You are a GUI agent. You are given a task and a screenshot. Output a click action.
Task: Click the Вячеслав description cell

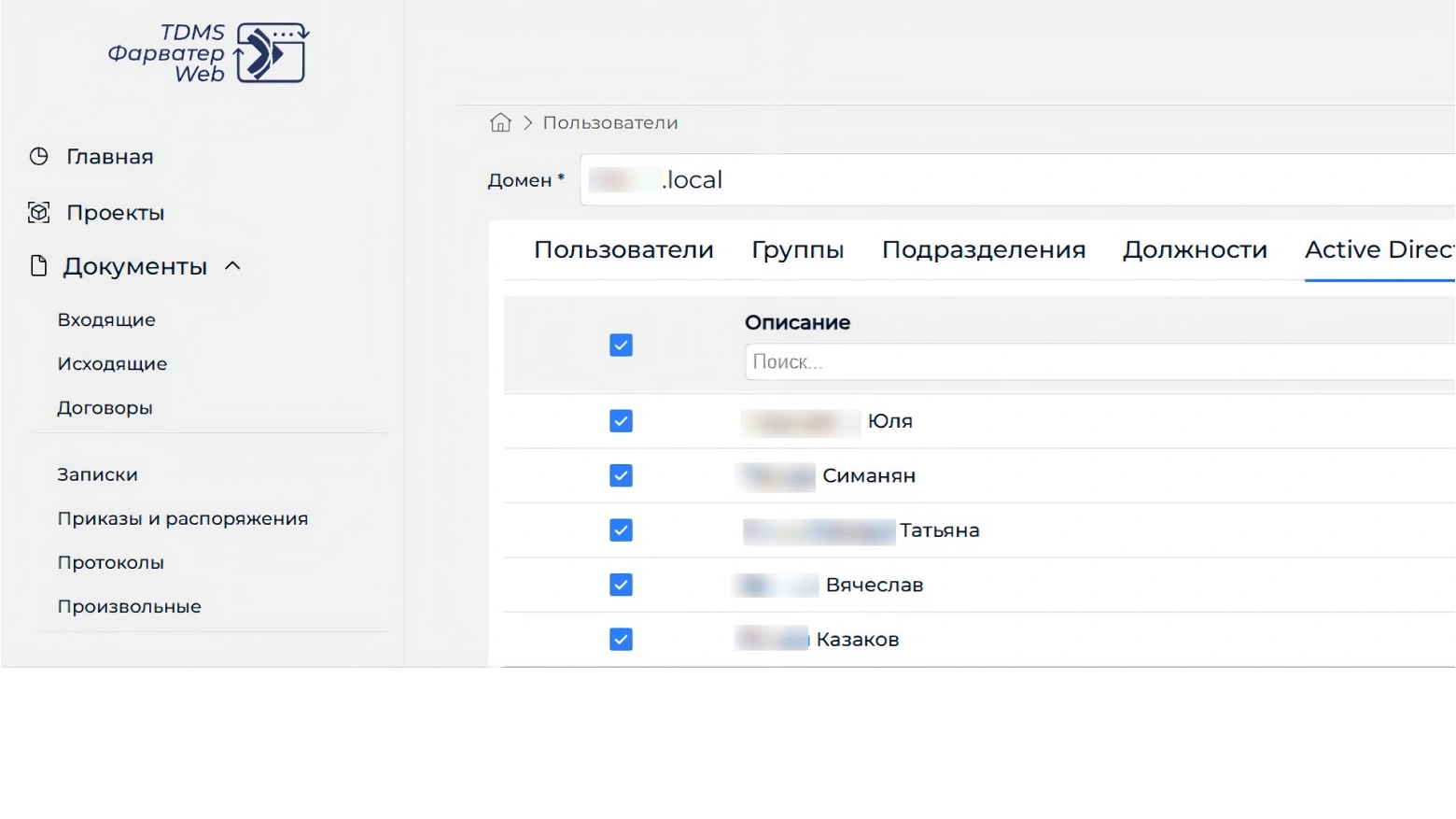[829, 585]
